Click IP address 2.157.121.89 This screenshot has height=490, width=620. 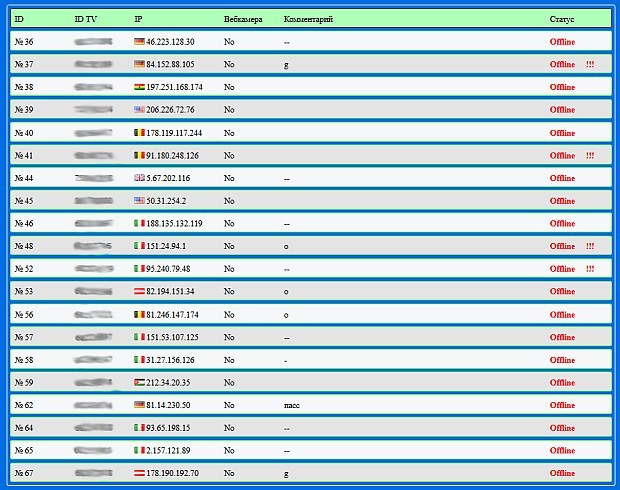tap(168, 450)
